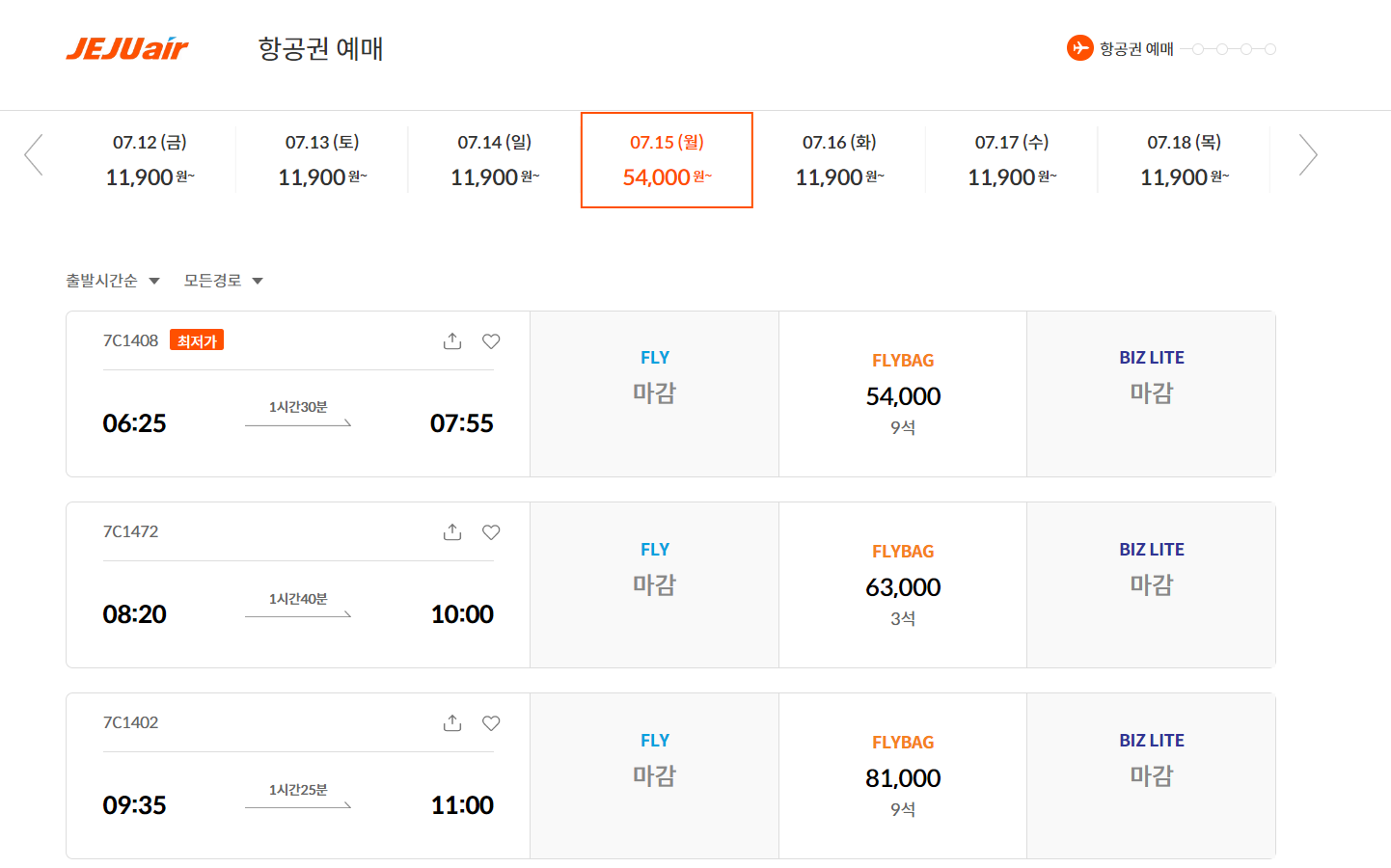Viewport: 1391px width, 868px height.
Task: Click the heart icon on flight 7C1402
Action: (x=491, y=722)
